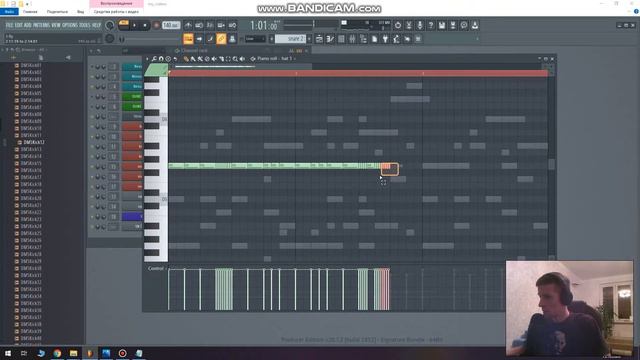Open piano roll menu arrow at toolbar start
The height and width of the screenshot is (360, 640).
[147, 59]
